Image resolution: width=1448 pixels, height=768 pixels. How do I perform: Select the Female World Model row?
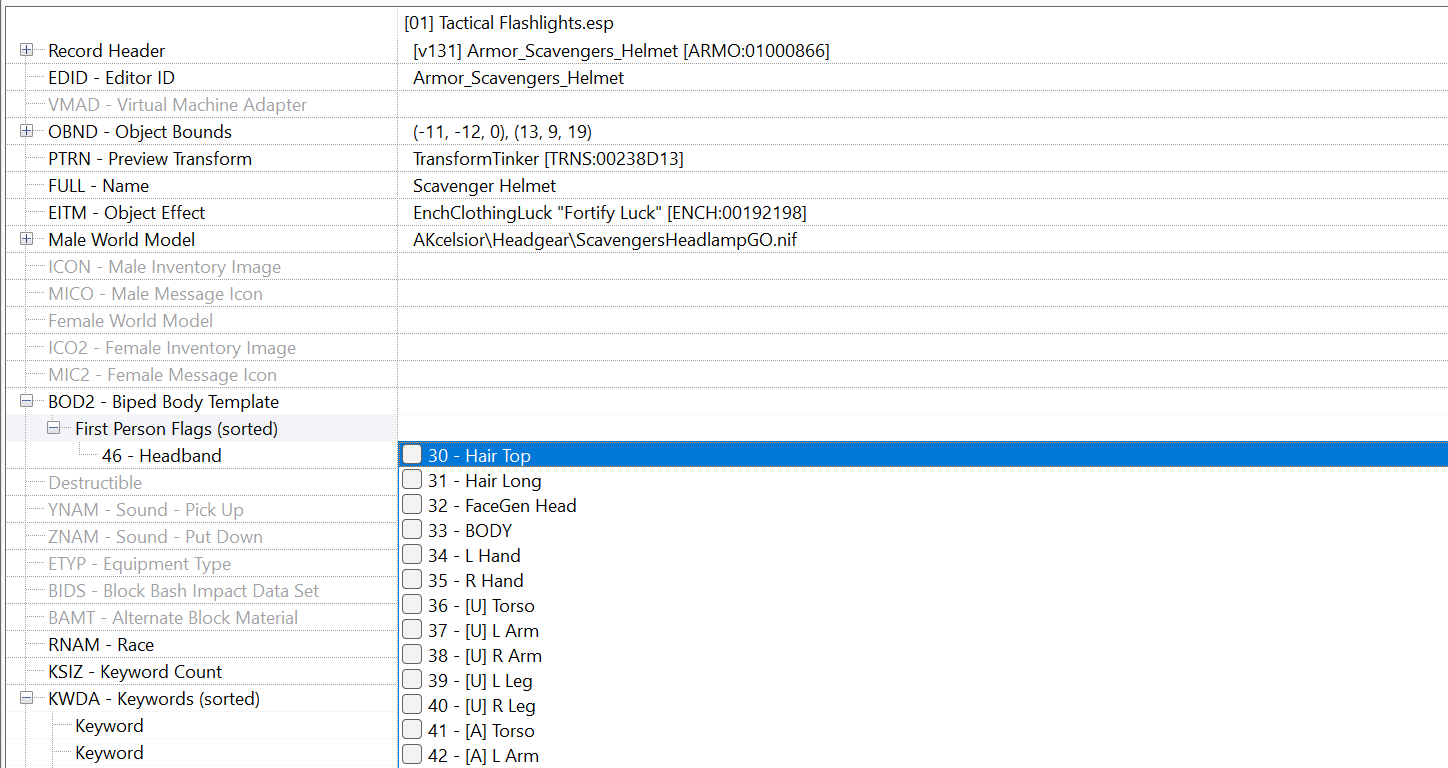(130, 320)
